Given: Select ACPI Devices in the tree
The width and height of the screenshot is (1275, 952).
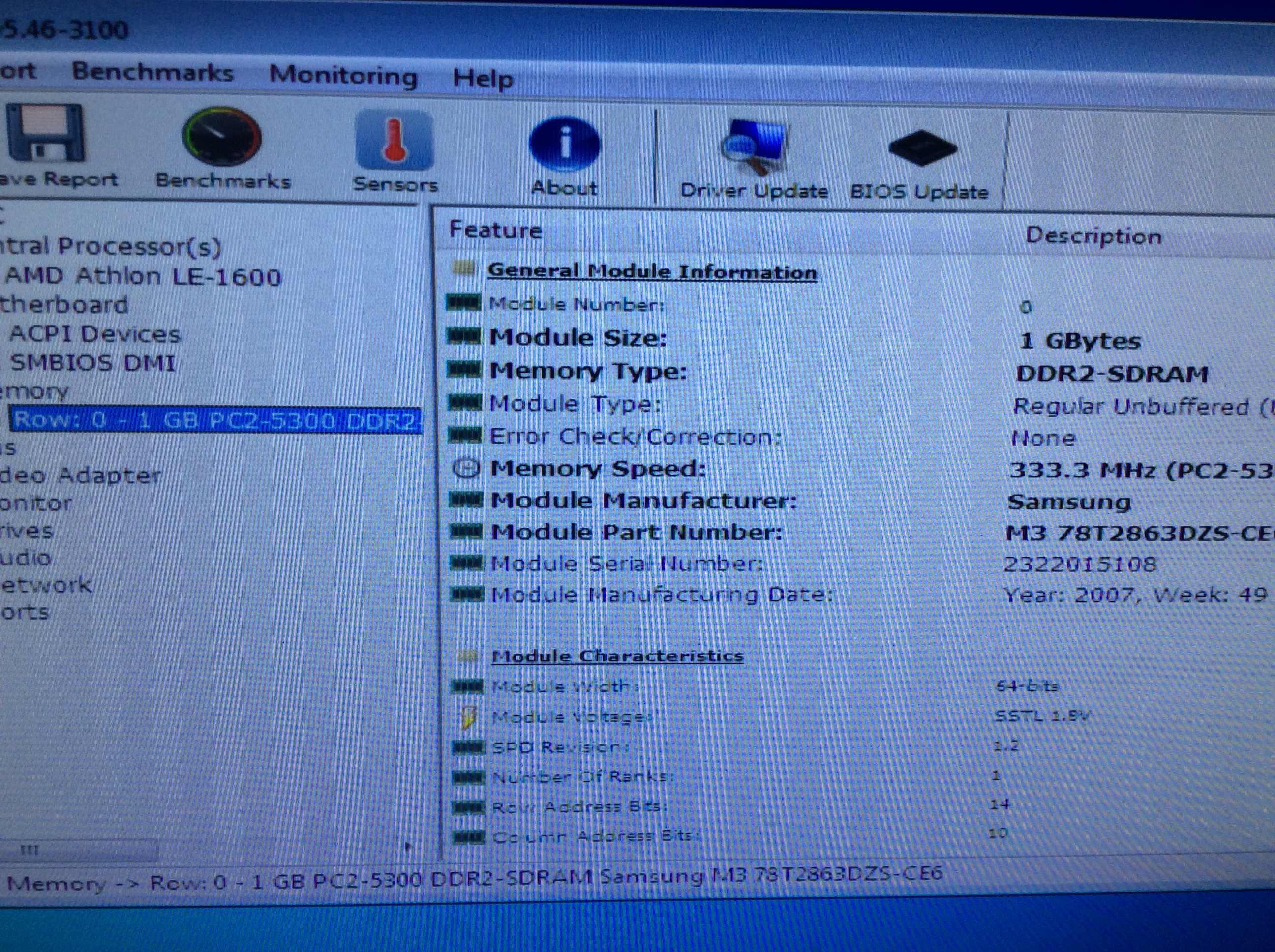Looking at the screenshot, I should point(95,334).
